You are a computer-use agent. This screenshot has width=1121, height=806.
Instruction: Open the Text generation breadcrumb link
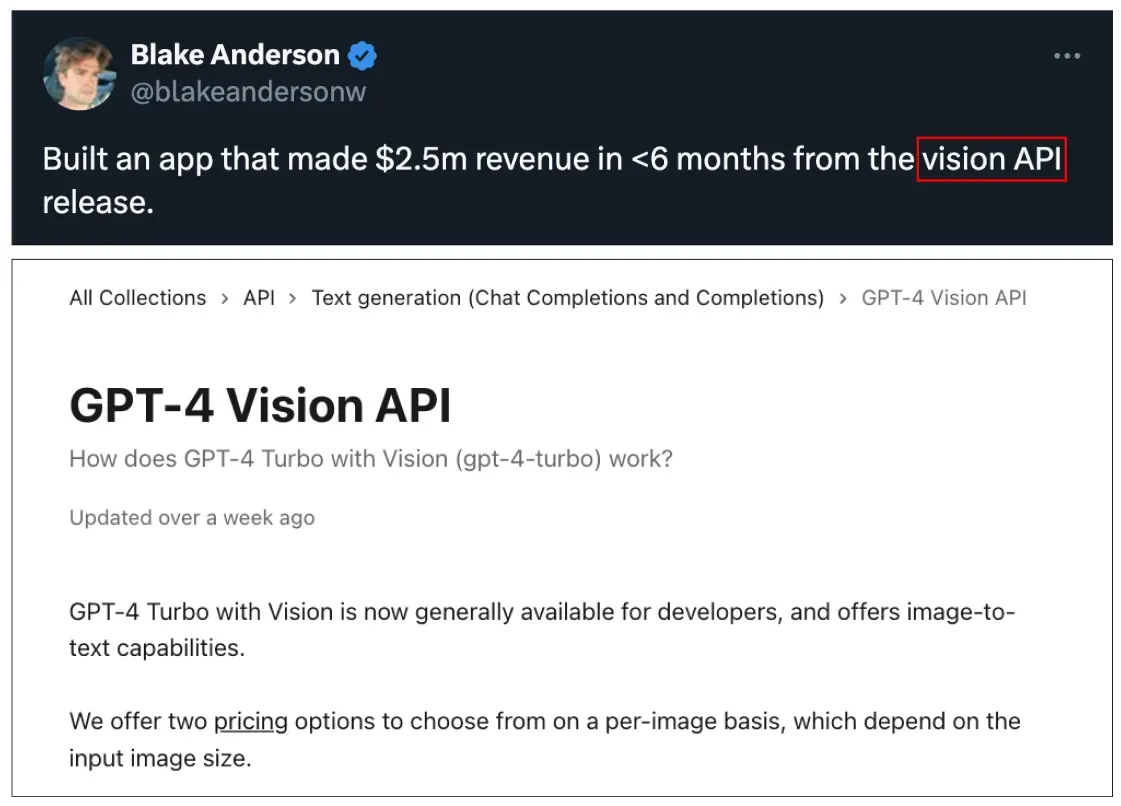pos(569,297)
